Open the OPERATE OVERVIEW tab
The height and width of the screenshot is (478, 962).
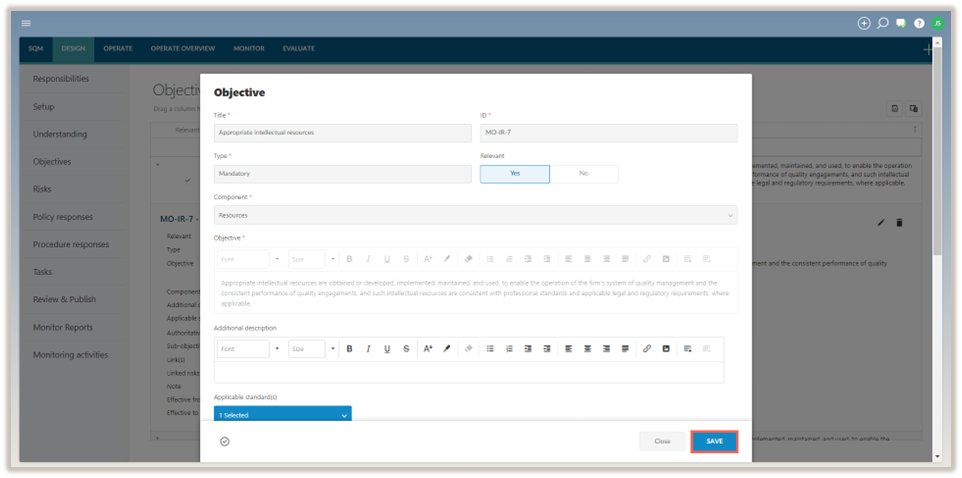click(x=183, y=48)
